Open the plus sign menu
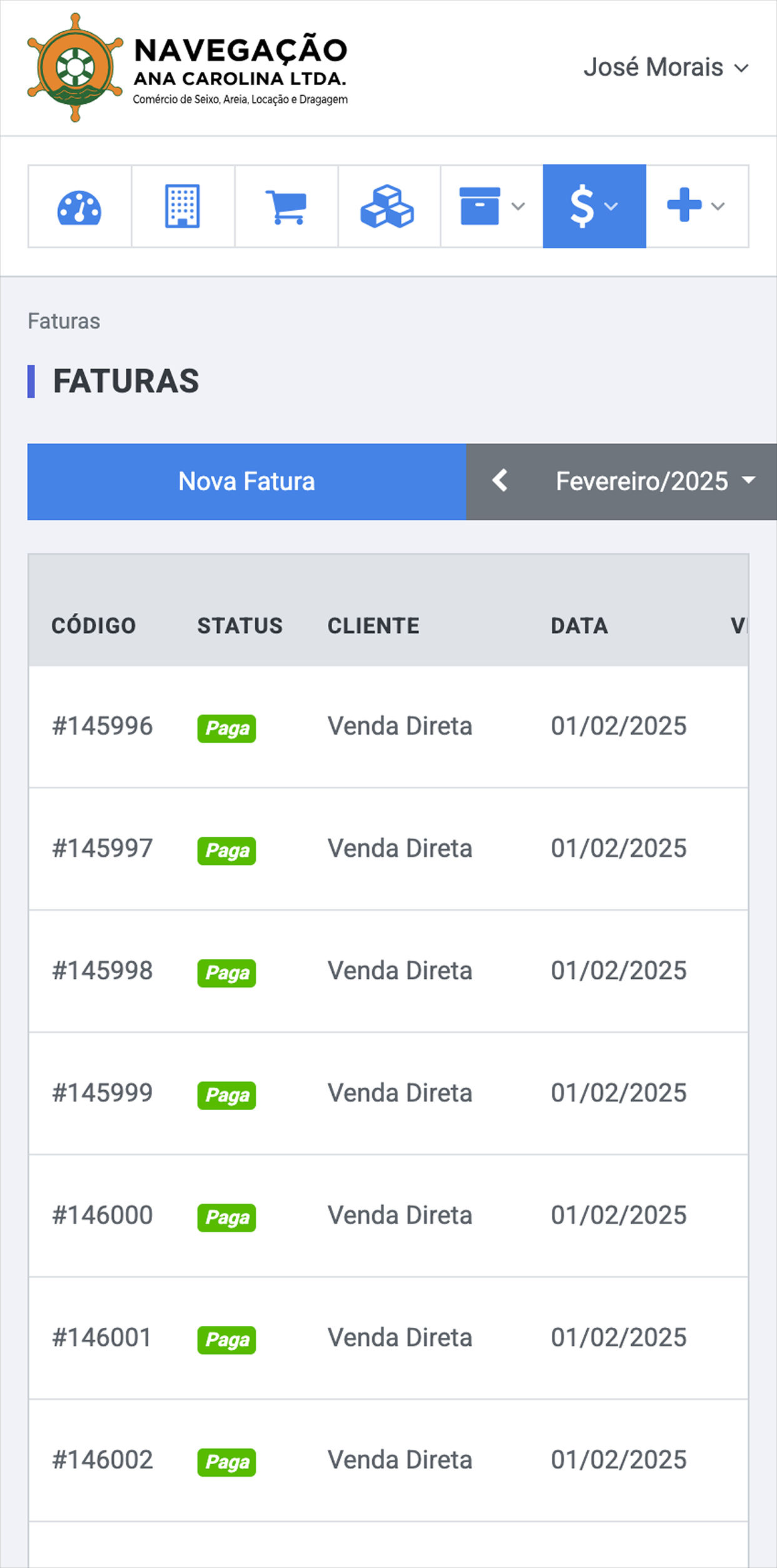Image resolution: width=777 pixels, height=1568 pixels. [697, 206]
